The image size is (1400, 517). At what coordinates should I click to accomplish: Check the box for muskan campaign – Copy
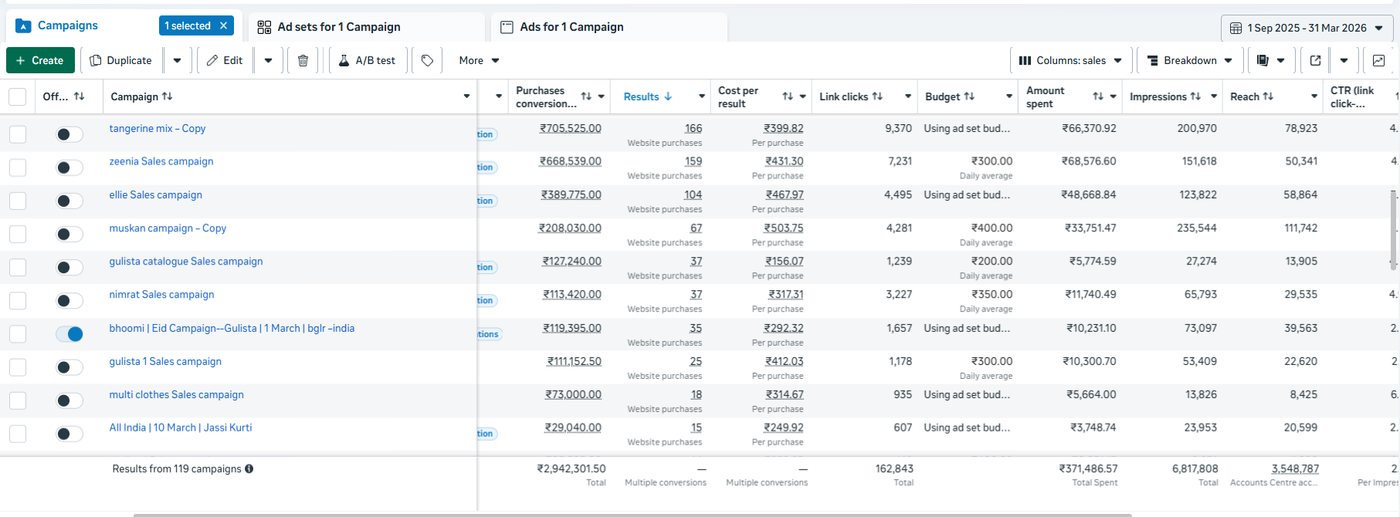pos(17,234)
